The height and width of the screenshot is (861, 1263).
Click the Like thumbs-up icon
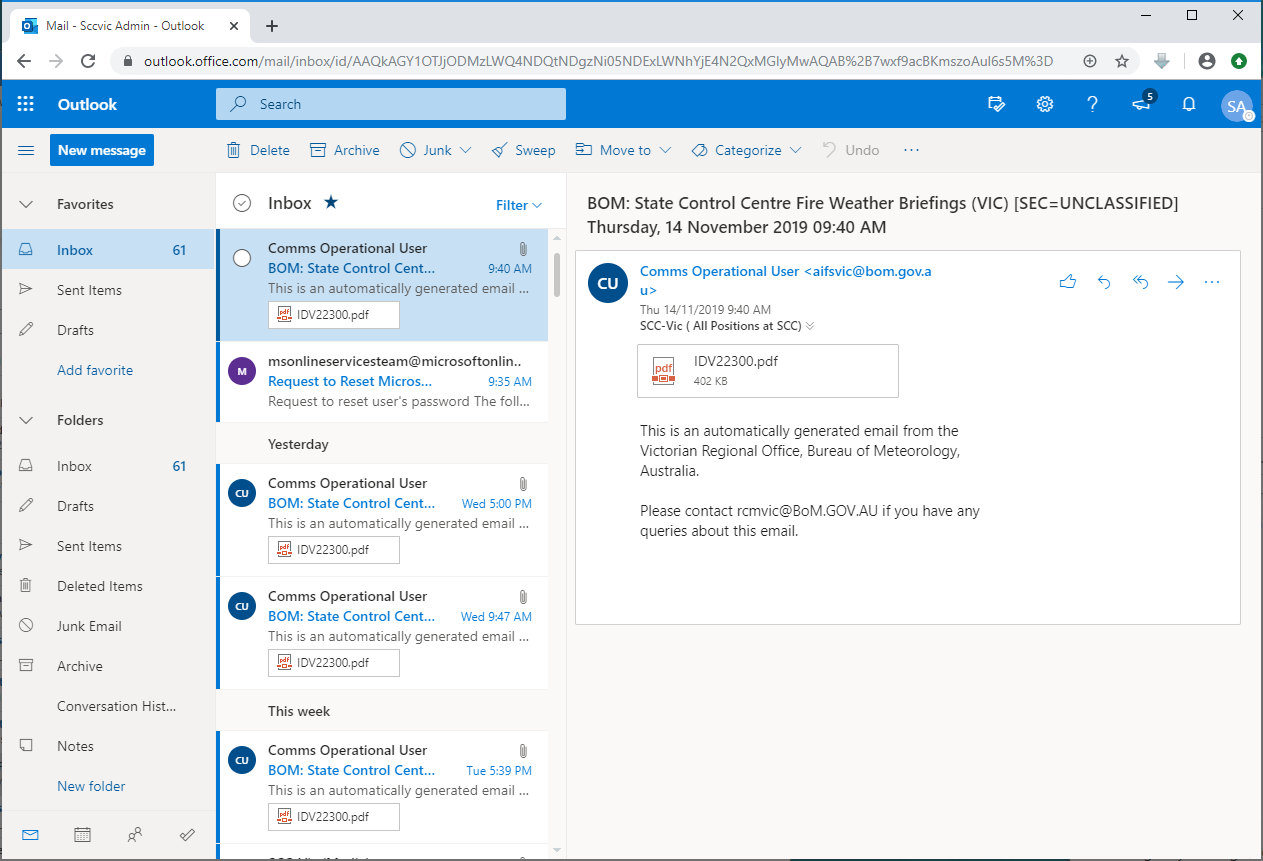pyautogui.click(x=1067, y=282)
